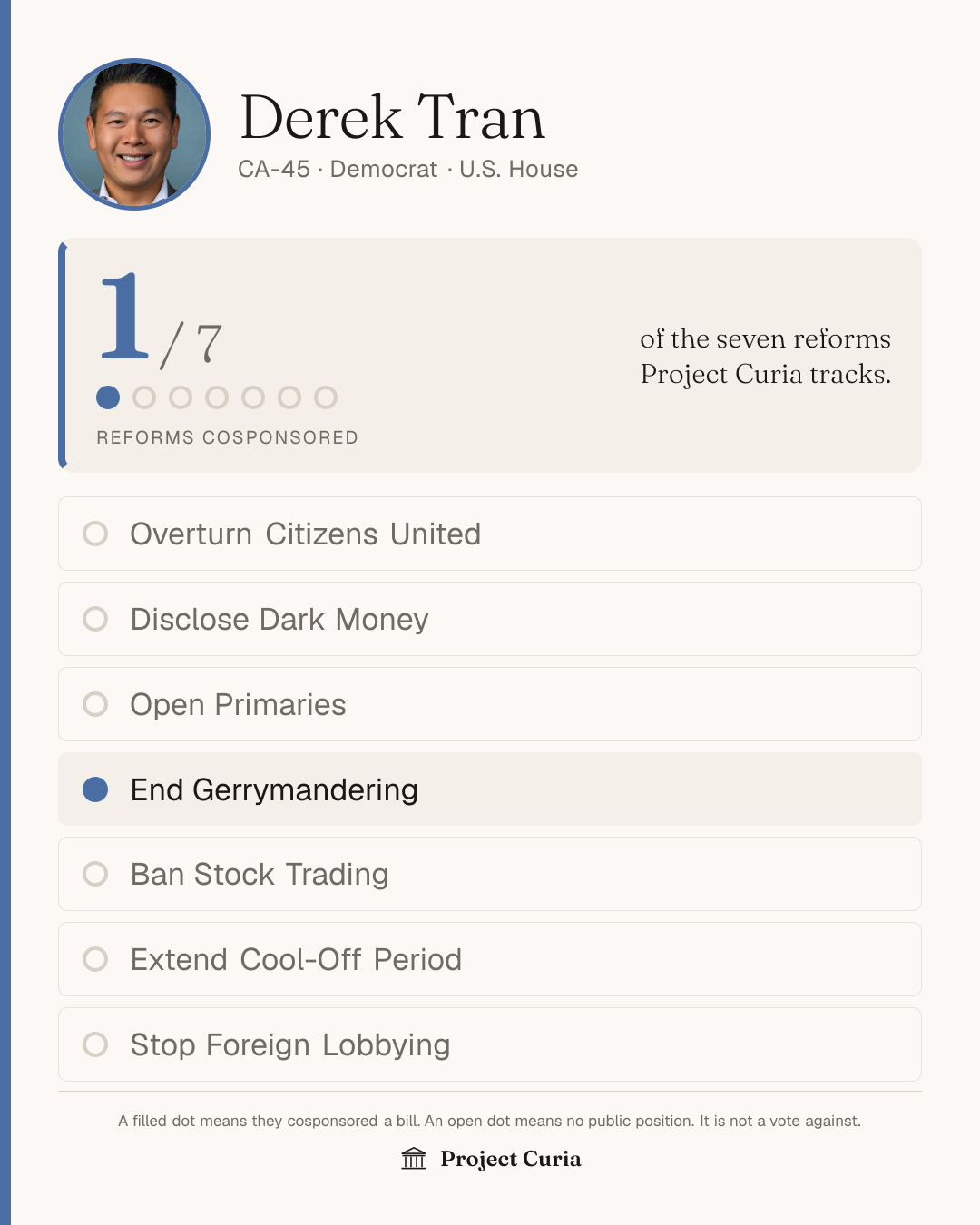Click the open dot next to Overturn Citizens United
The width and height of the screenshot is (980, 1225).
tap(95, 534)
